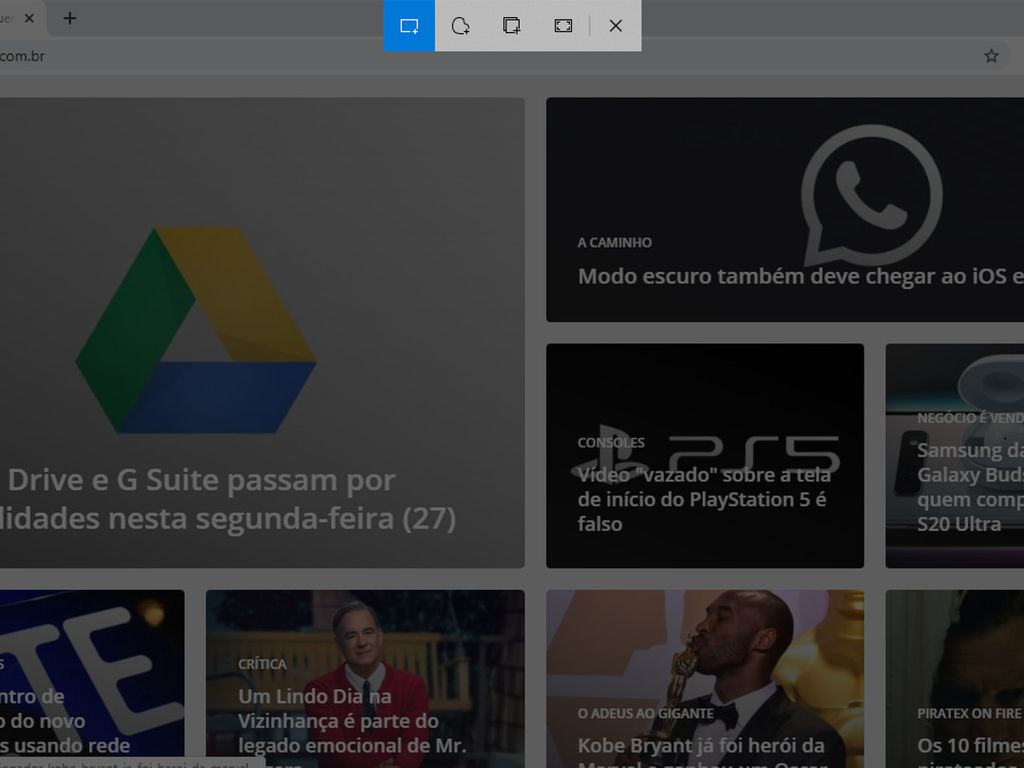Viewport: 1024px width, 768px height.
Task: Click the 'Modo escuro também deve chegar' headline
Action: 801,276
